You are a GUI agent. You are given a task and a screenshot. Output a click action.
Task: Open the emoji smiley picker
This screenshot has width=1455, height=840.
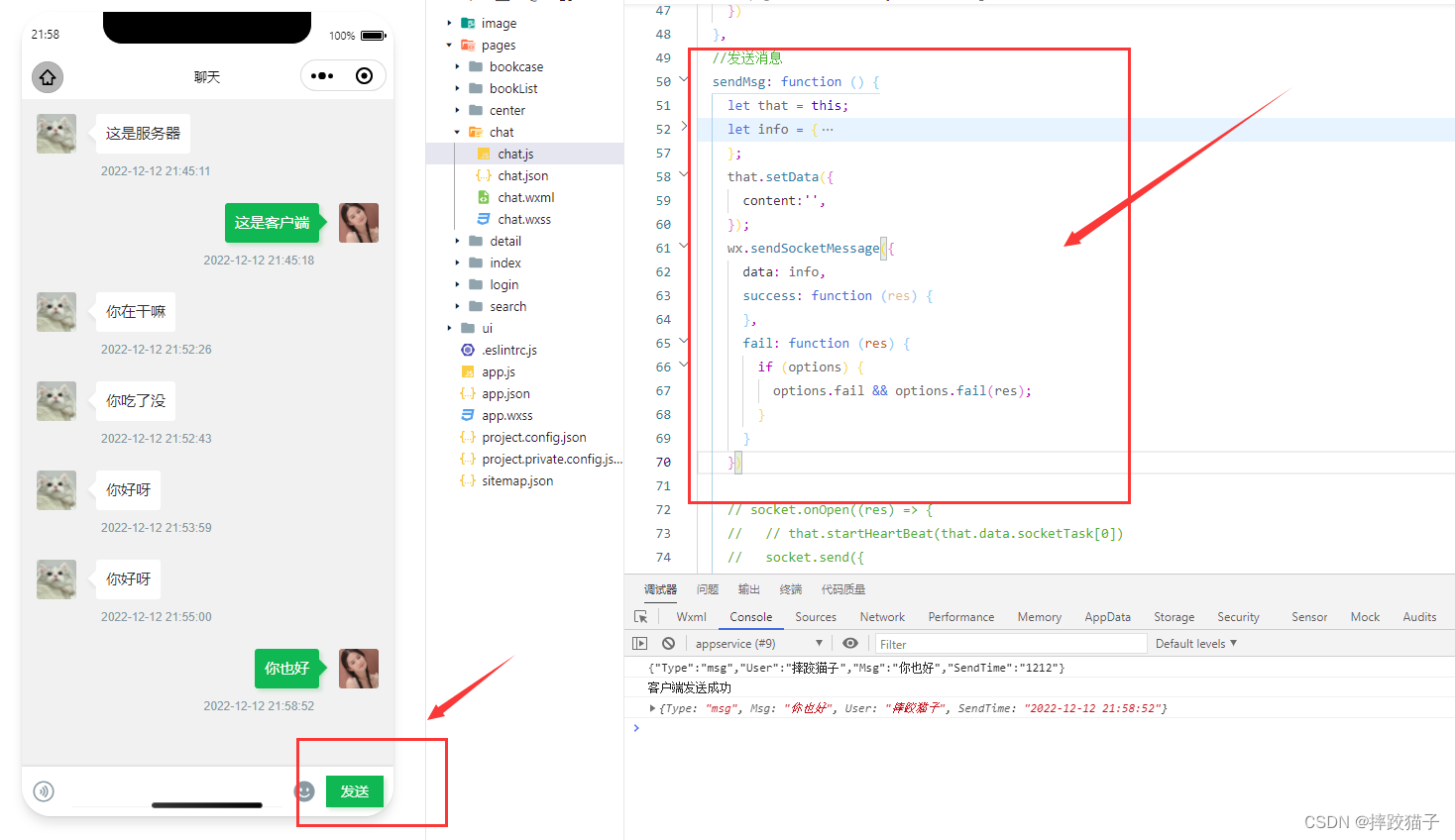(x=304, y=790)
